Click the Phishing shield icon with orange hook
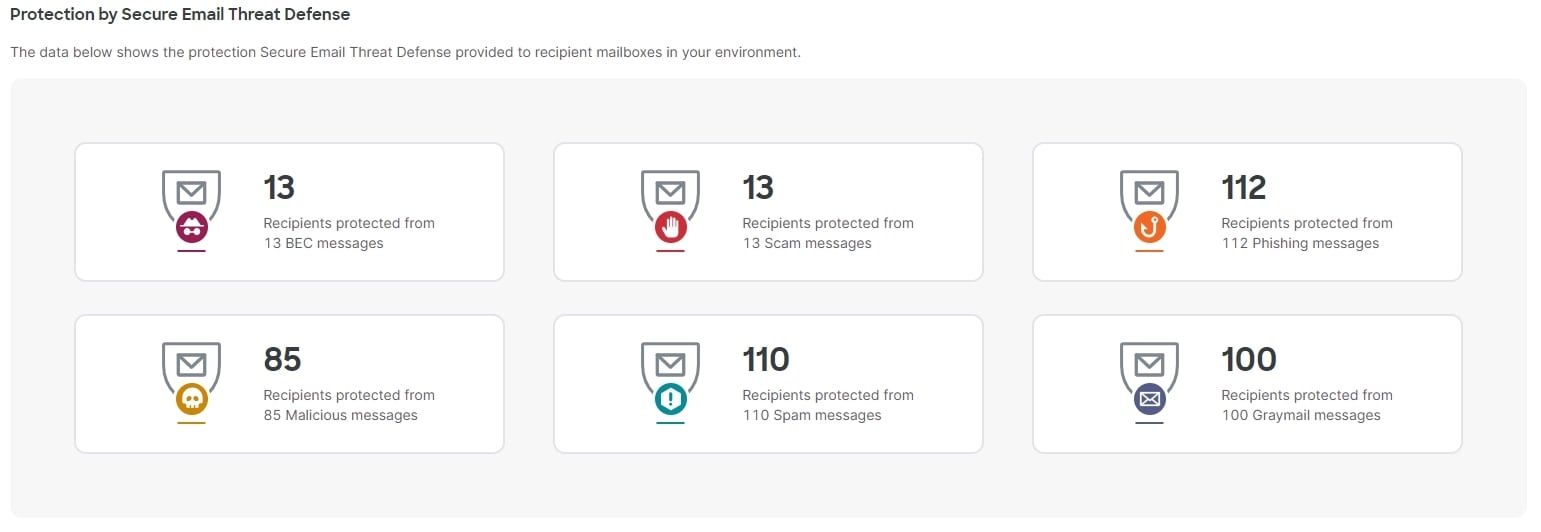Image resolution: width=1541 pixels, height=532 pixels. tap(1149, 210)
